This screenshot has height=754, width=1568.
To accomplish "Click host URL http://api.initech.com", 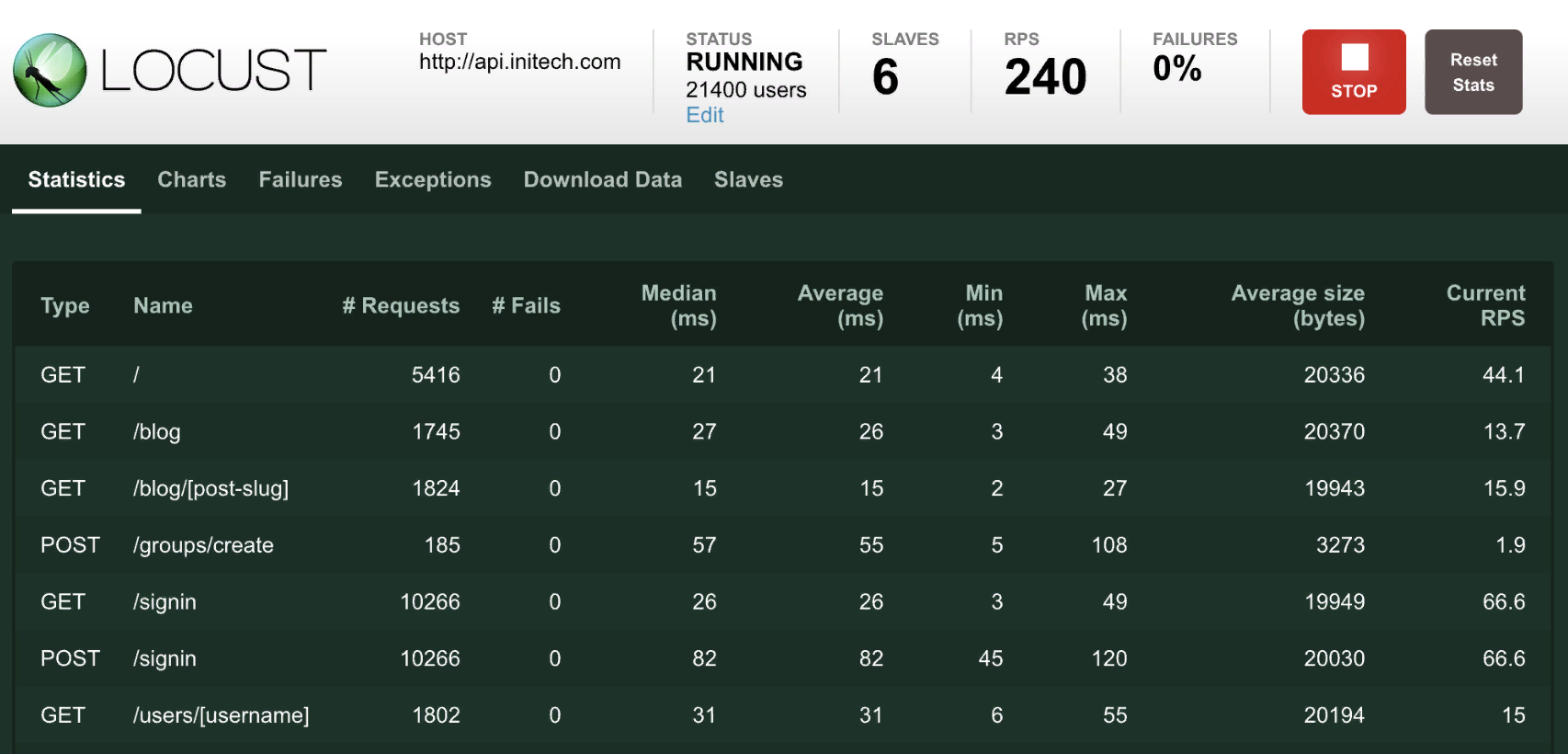I will coord(520,62).
